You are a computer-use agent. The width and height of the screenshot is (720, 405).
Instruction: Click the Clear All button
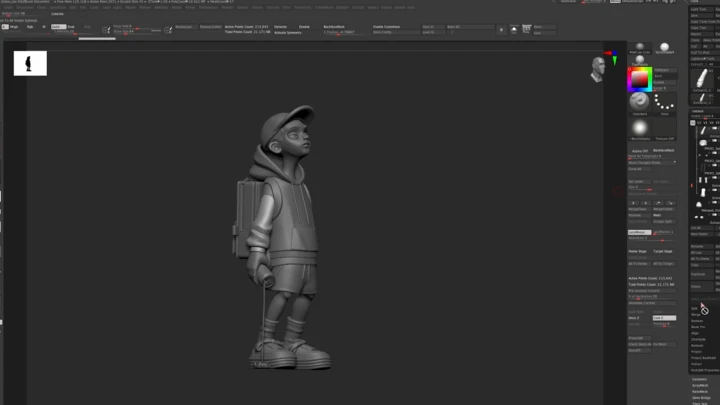(x=639, y=169)
